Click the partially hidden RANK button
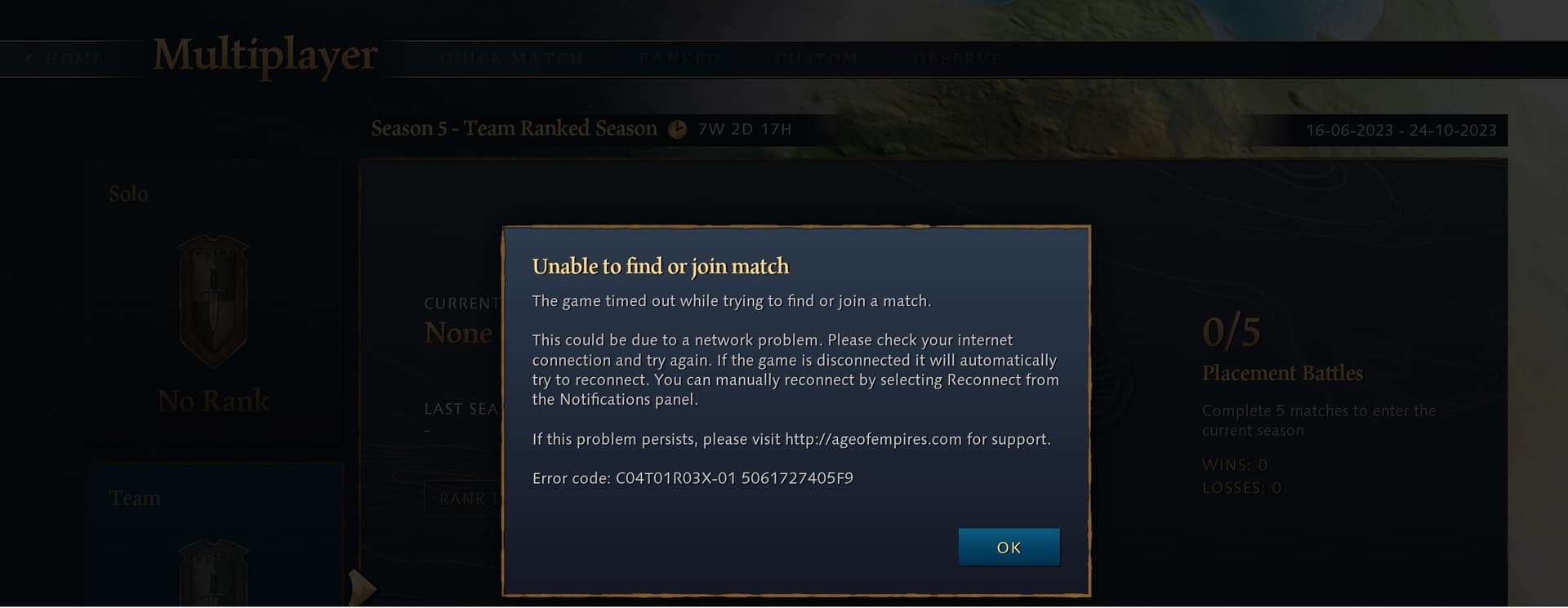Viewport: 1568px width, 608px height. click(x=463, y=499)
